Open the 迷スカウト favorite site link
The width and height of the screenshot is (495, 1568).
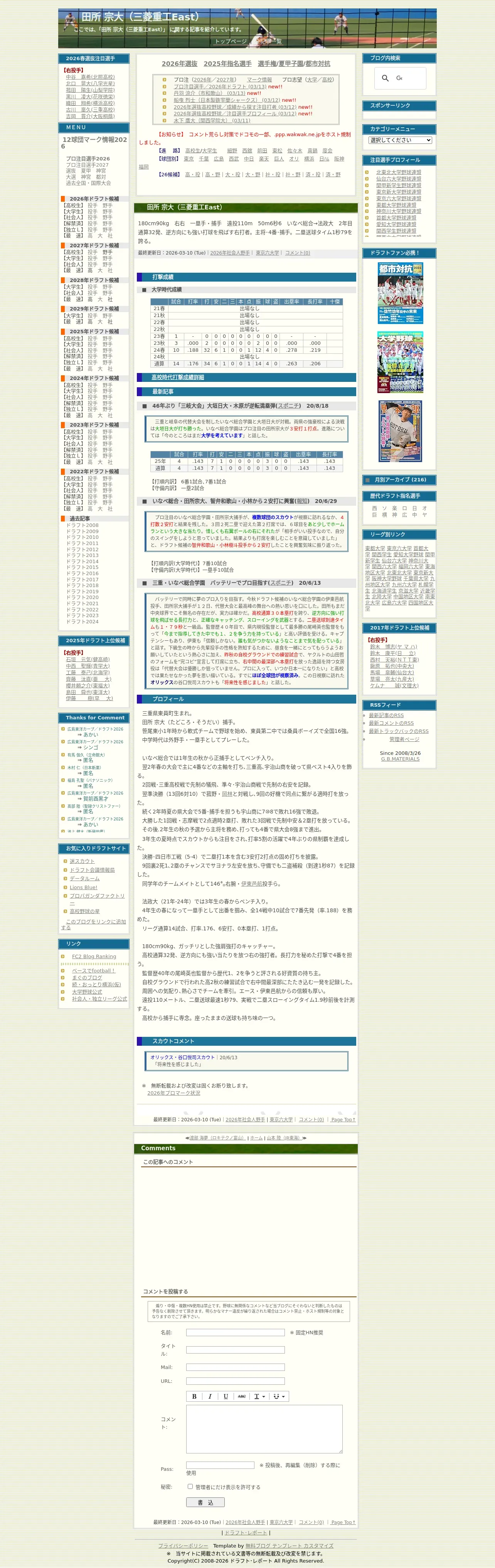(x=81, y=861)
